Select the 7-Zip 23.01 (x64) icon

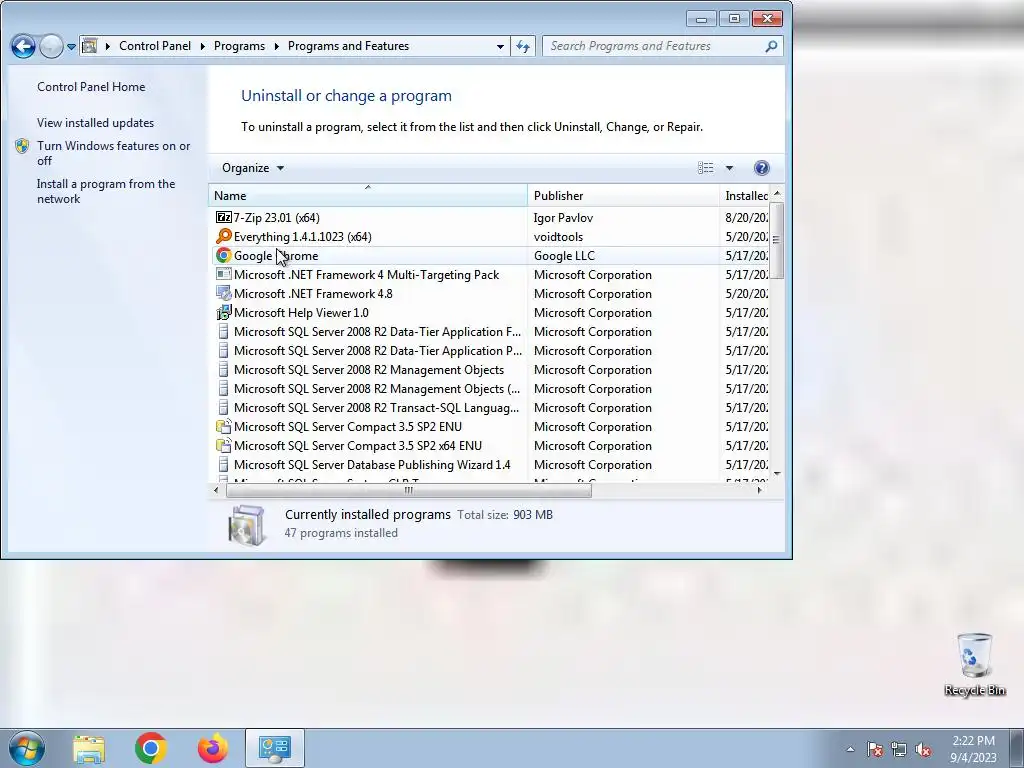223,217
